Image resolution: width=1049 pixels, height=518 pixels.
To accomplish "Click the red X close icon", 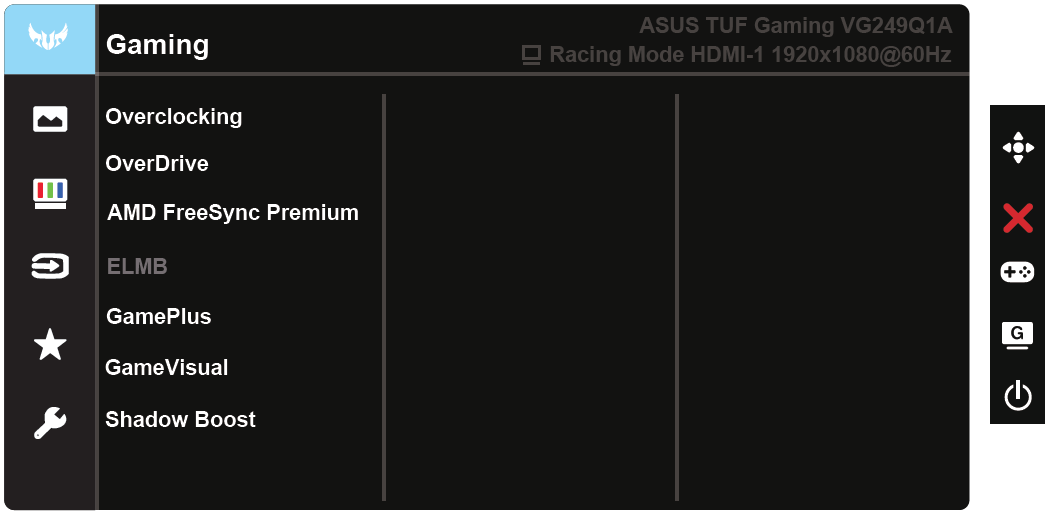I will (1017, 217).
